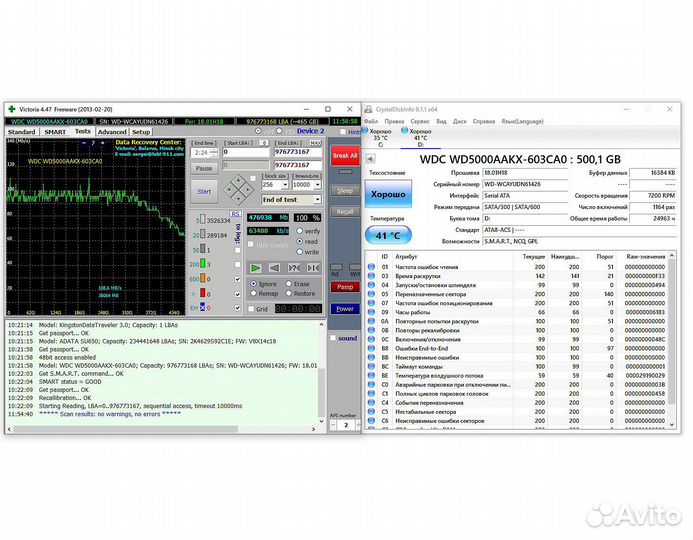Click the '?' random seek test icon
This screenshot has width=693, height=540.
[x=294, y=268]
